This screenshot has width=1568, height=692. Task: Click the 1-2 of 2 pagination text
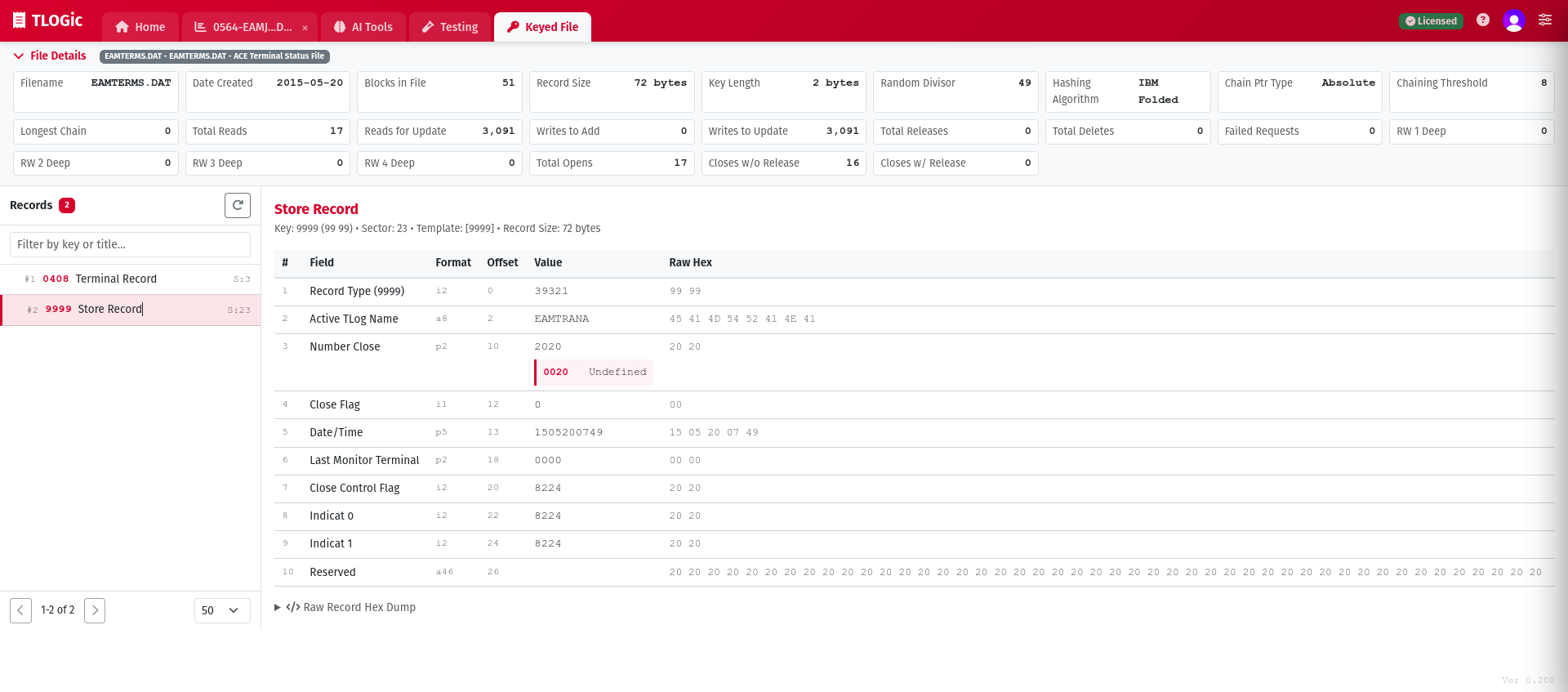pyautogui.click(x=58, y=610)
